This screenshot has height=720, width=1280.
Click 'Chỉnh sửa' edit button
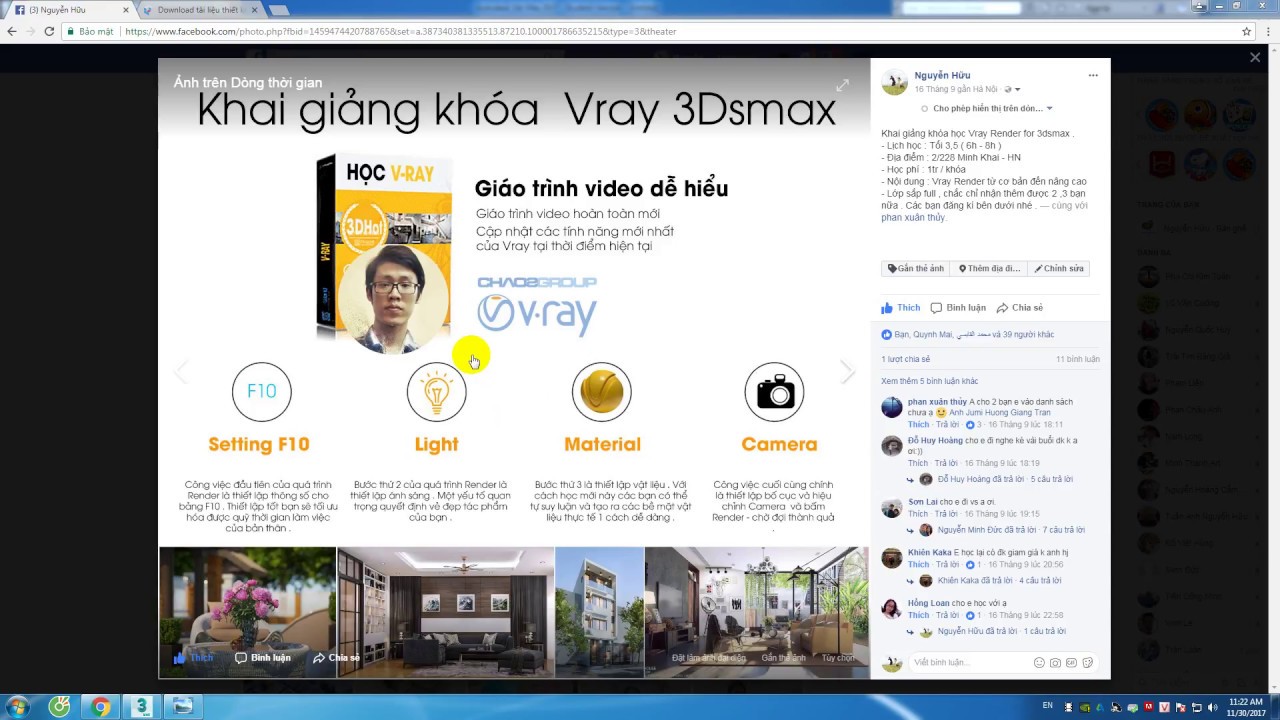[1059, 268]
